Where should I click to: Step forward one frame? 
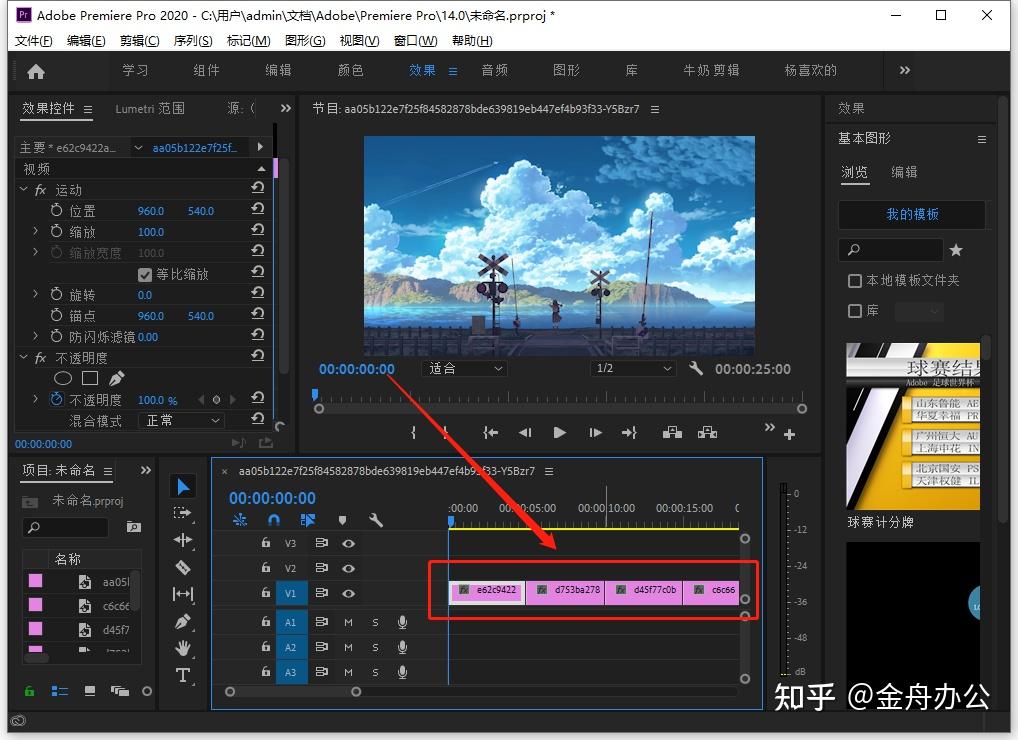click(x=595, y=433)
